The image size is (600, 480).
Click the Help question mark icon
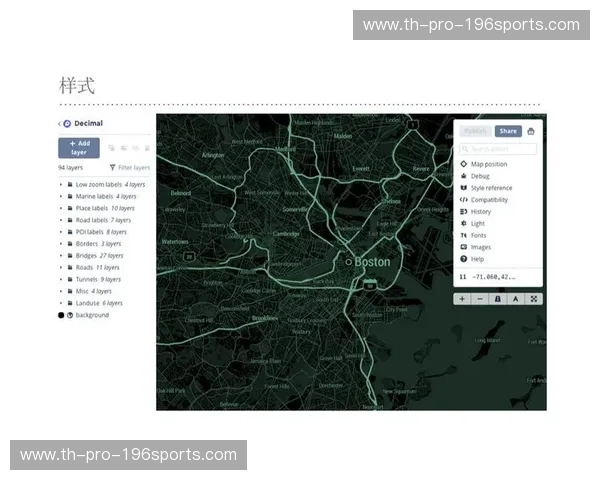pos(463,259)
